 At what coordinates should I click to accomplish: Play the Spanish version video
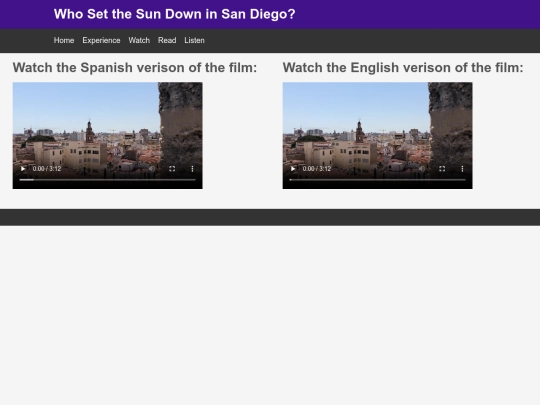point(23,169)
